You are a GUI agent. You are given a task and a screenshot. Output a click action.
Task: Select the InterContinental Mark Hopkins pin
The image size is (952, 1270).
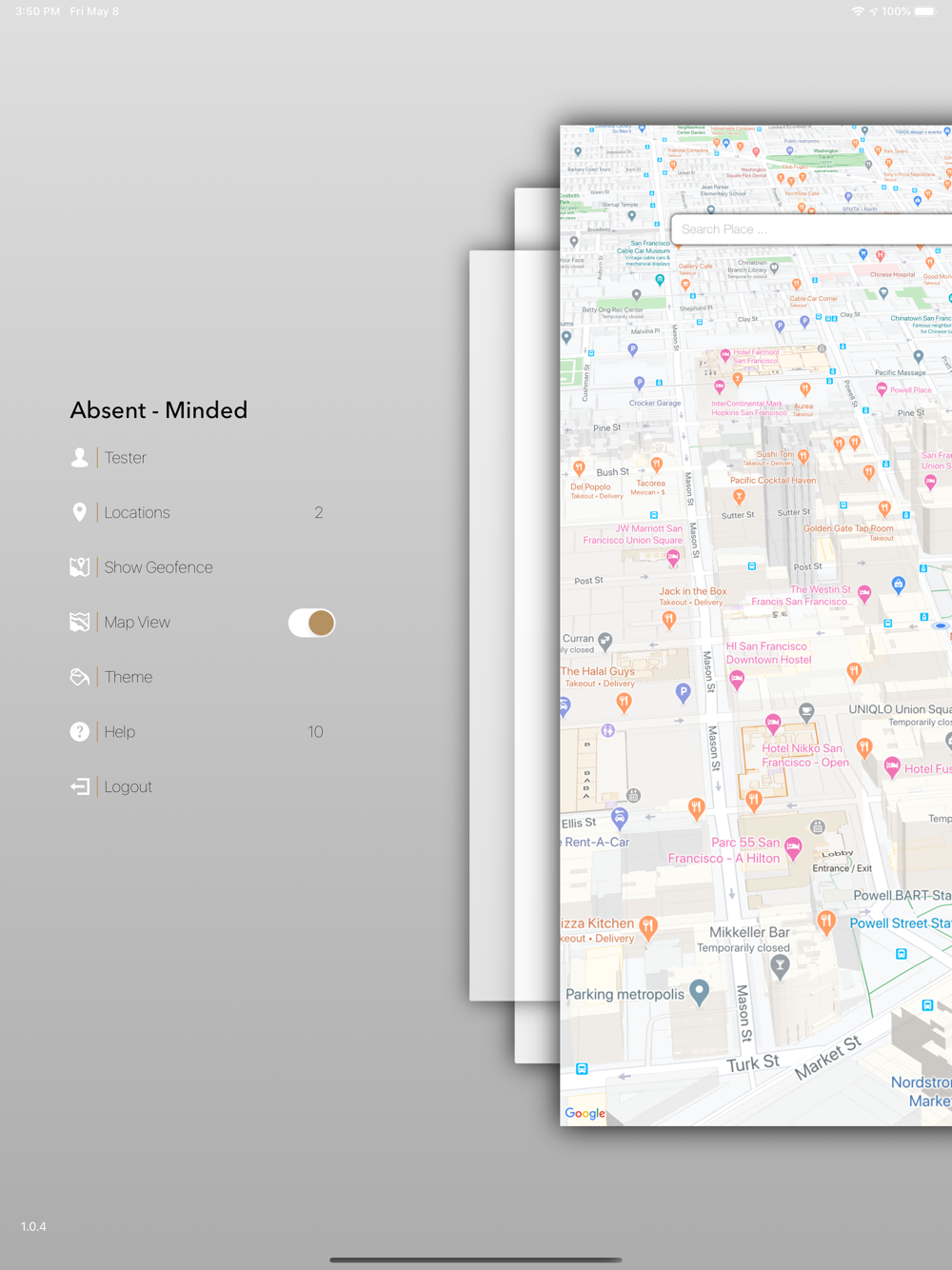tap(720, 387)
